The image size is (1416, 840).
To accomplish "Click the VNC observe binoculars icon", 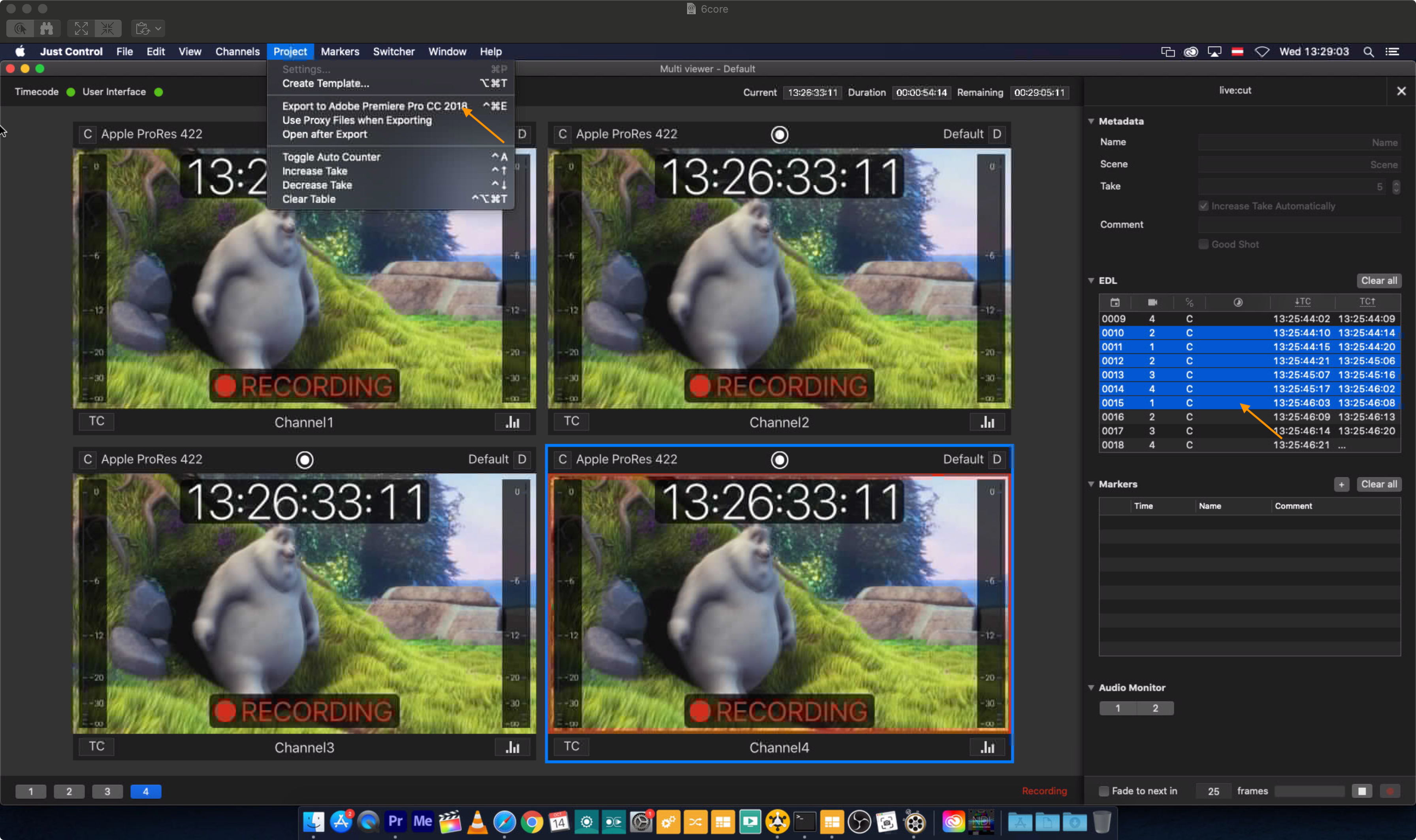I will click(x=47, y=28).
